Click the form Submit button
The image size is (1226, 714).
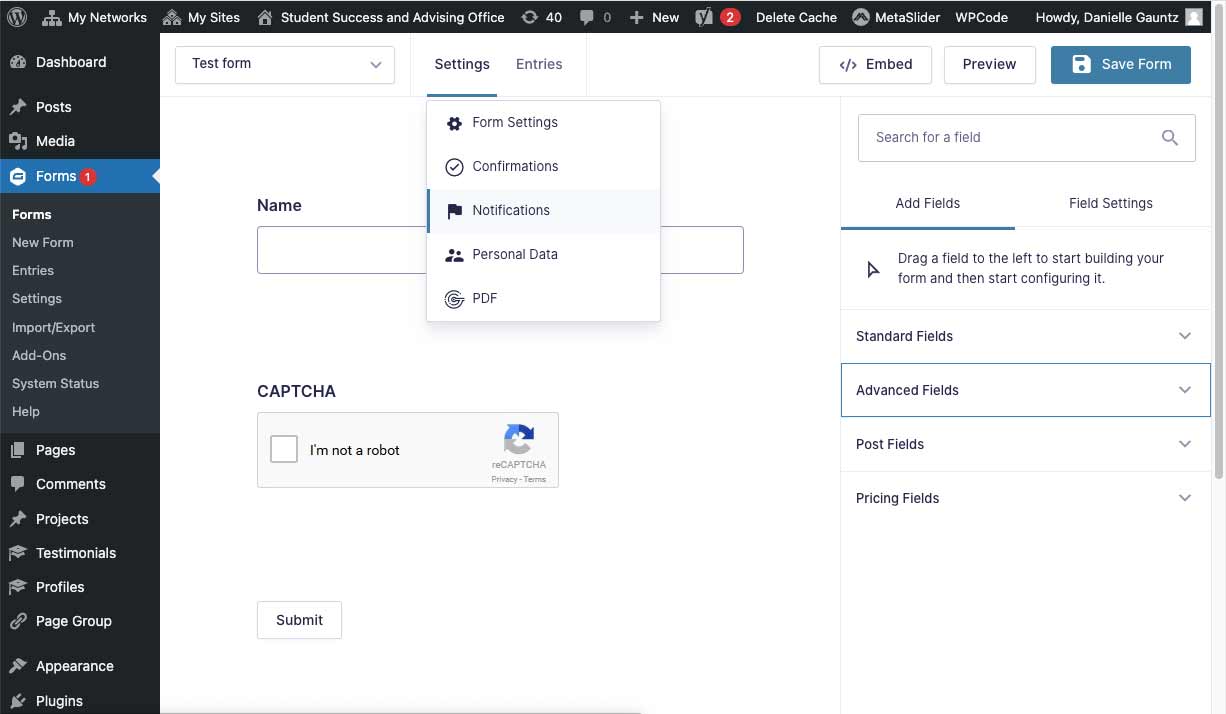click(299, 620)
